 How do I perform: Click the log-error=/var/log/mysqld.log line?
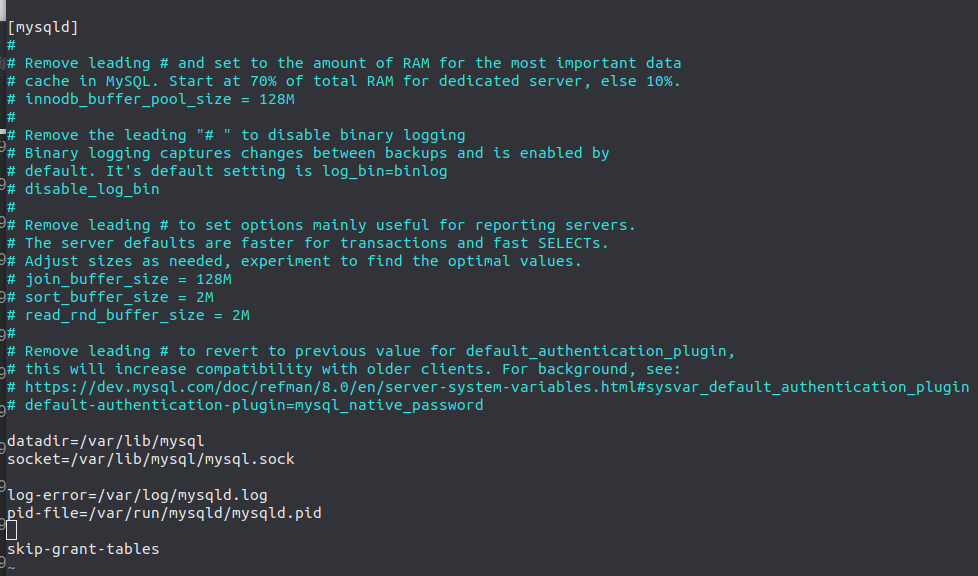click(x=137, y=495)
